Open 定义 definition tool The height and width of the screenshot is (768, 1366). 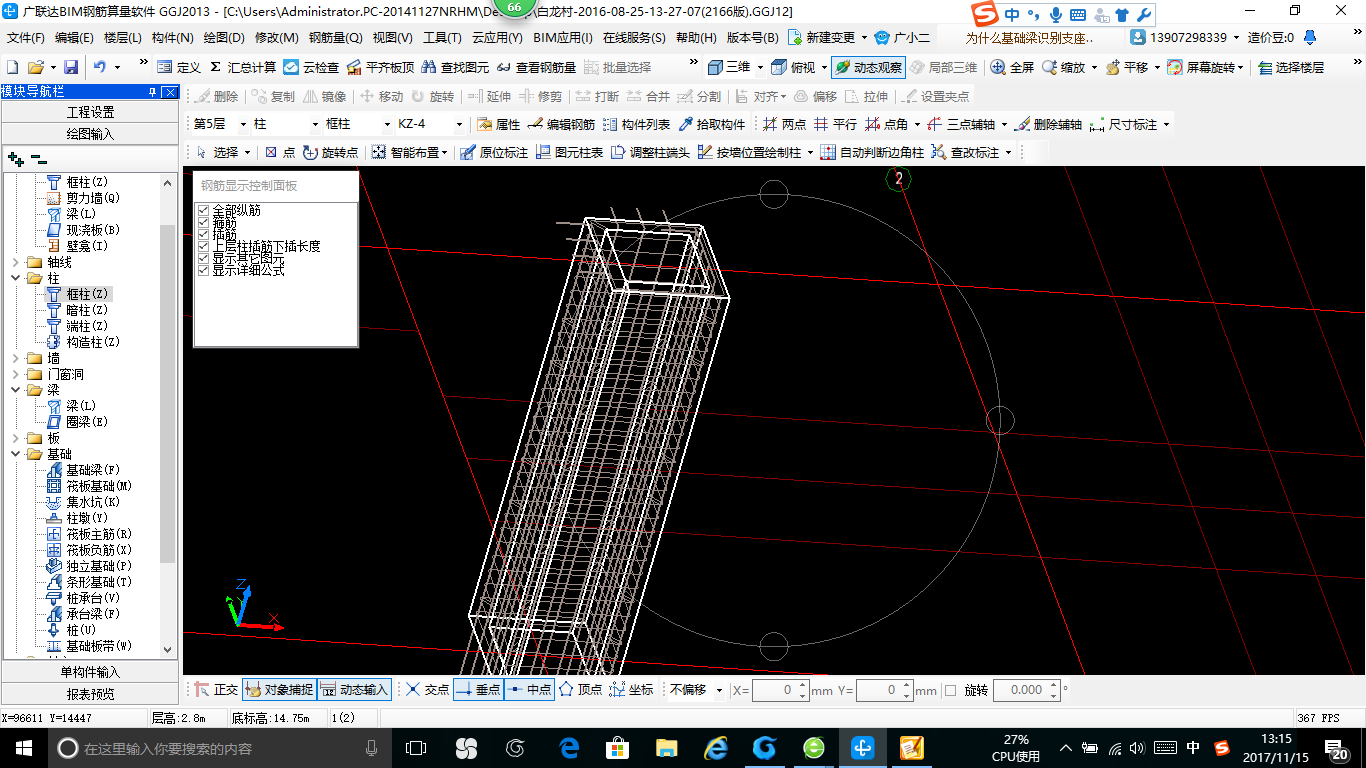pos(179,67)
